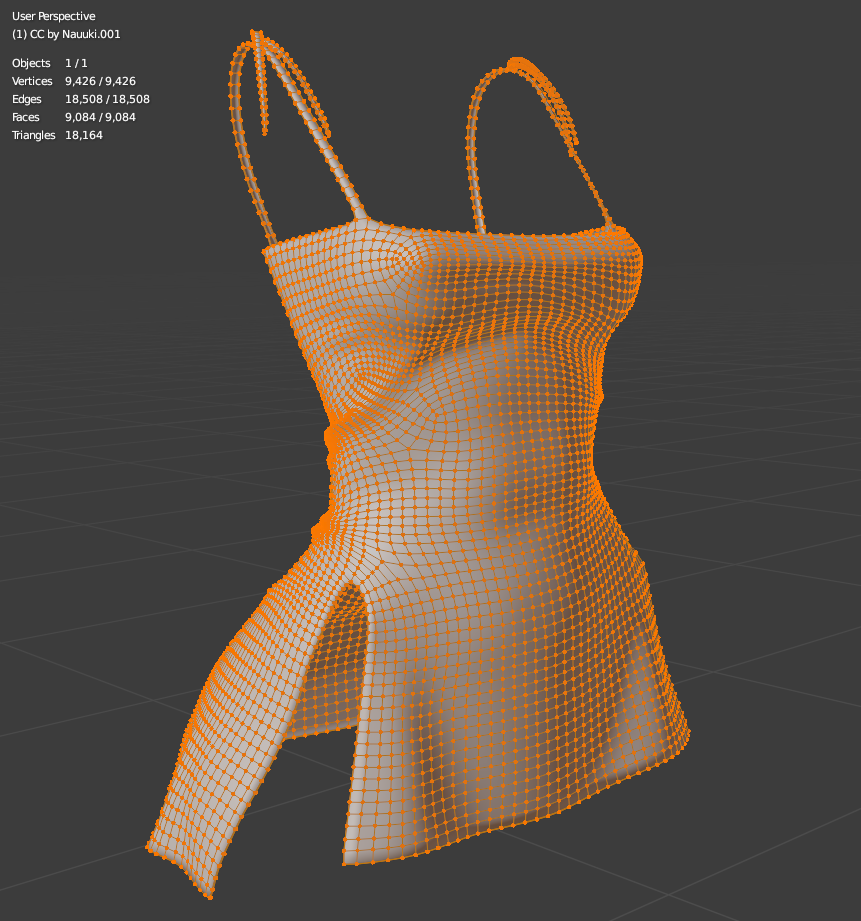Click the Vertices 9,426 / 9,426 statistic
The width and height of the screenshot is (861, 921).
point(73,81)
